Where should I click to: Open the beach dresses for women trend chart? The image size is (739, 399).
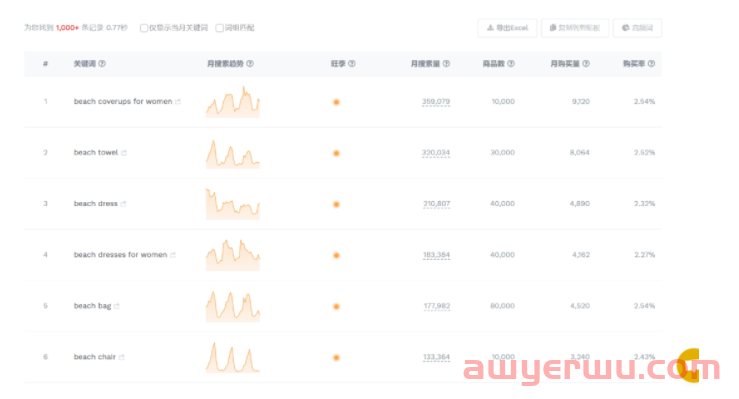[233, 255]
